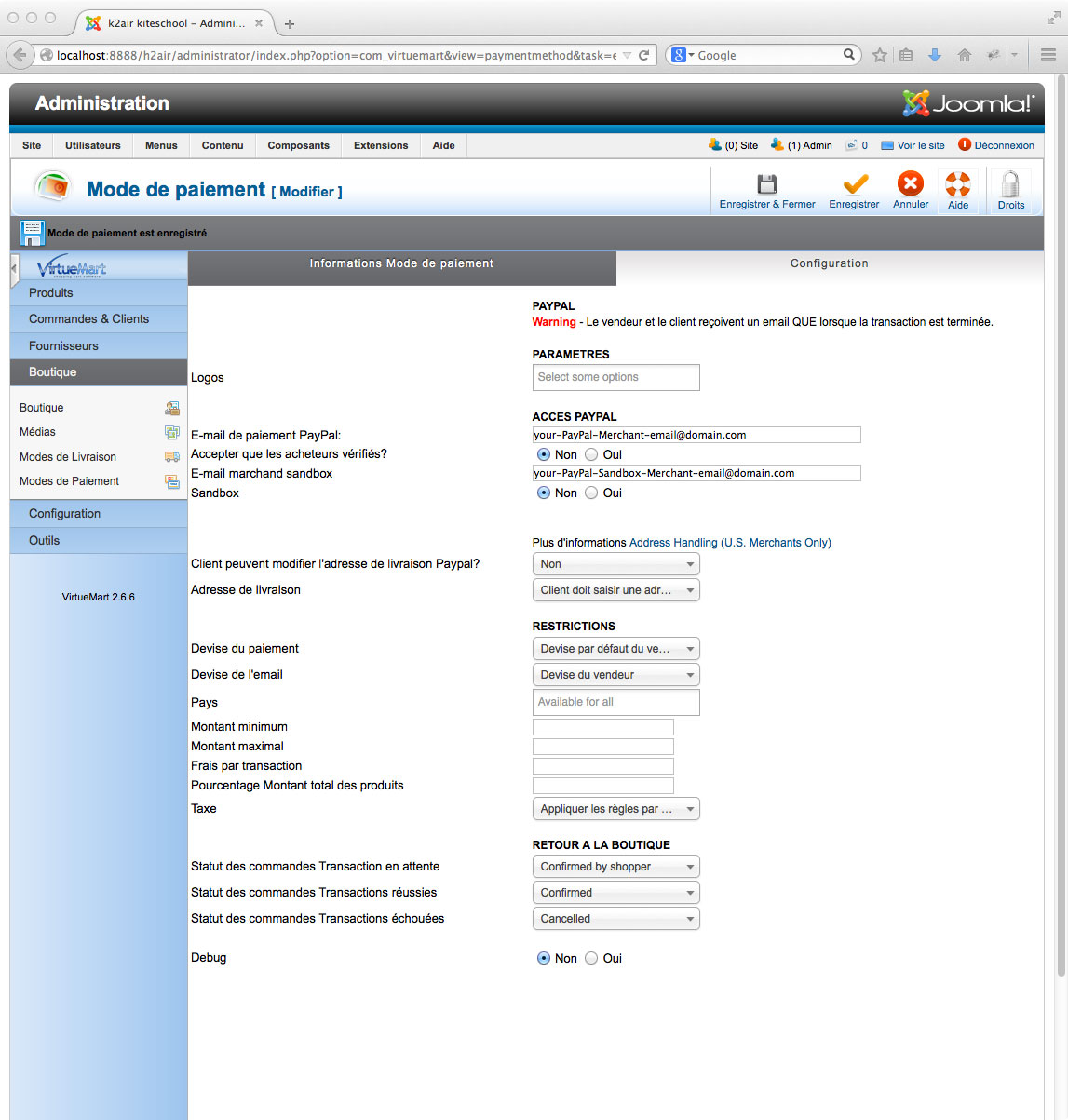Screen dimensions: 1068x1120
Task: Click the browser back arrow button
Action: click(20, 55)
